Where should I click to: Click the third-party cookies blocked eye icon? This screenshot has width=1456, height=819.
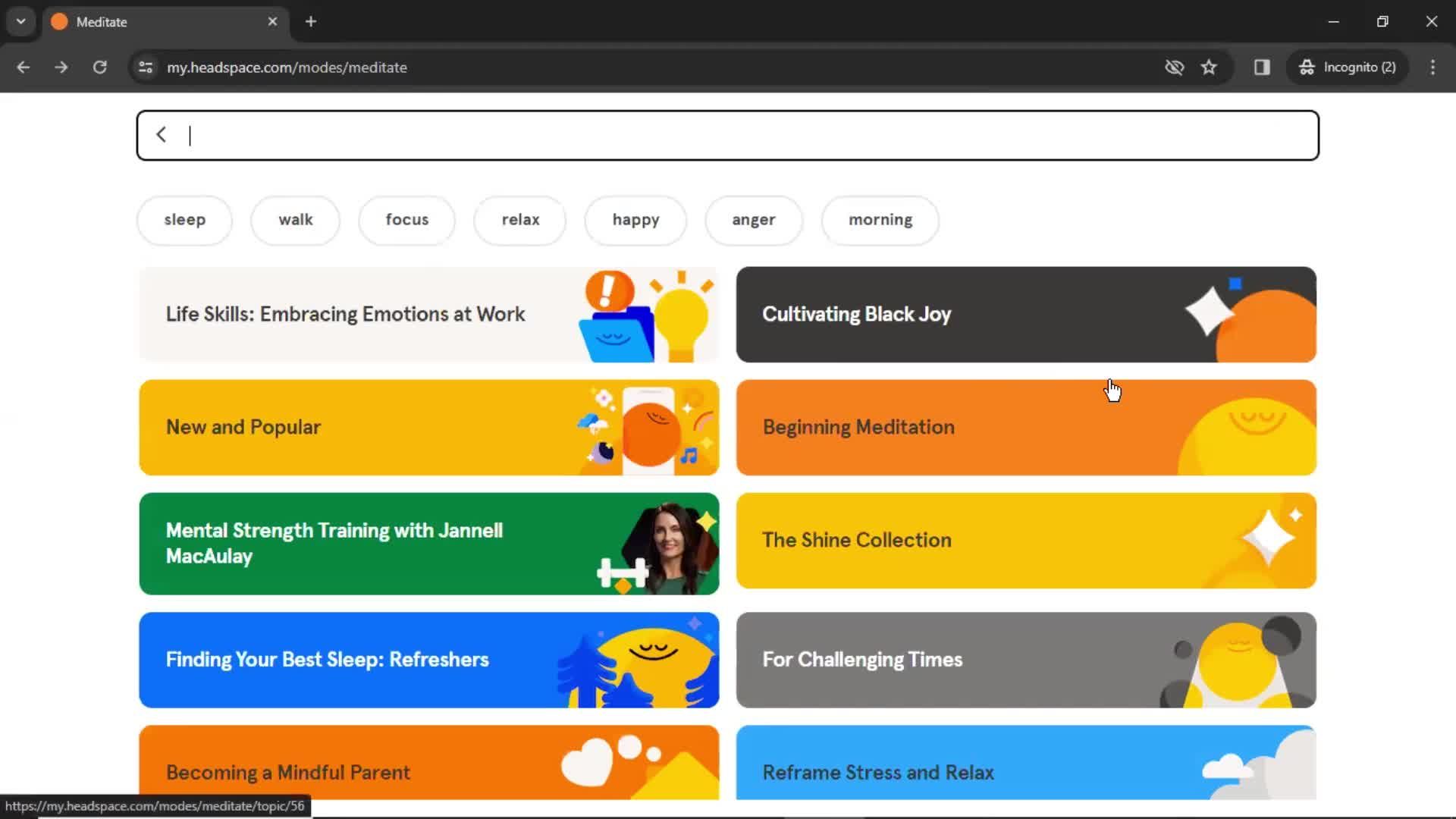(x=1174, y=67)
